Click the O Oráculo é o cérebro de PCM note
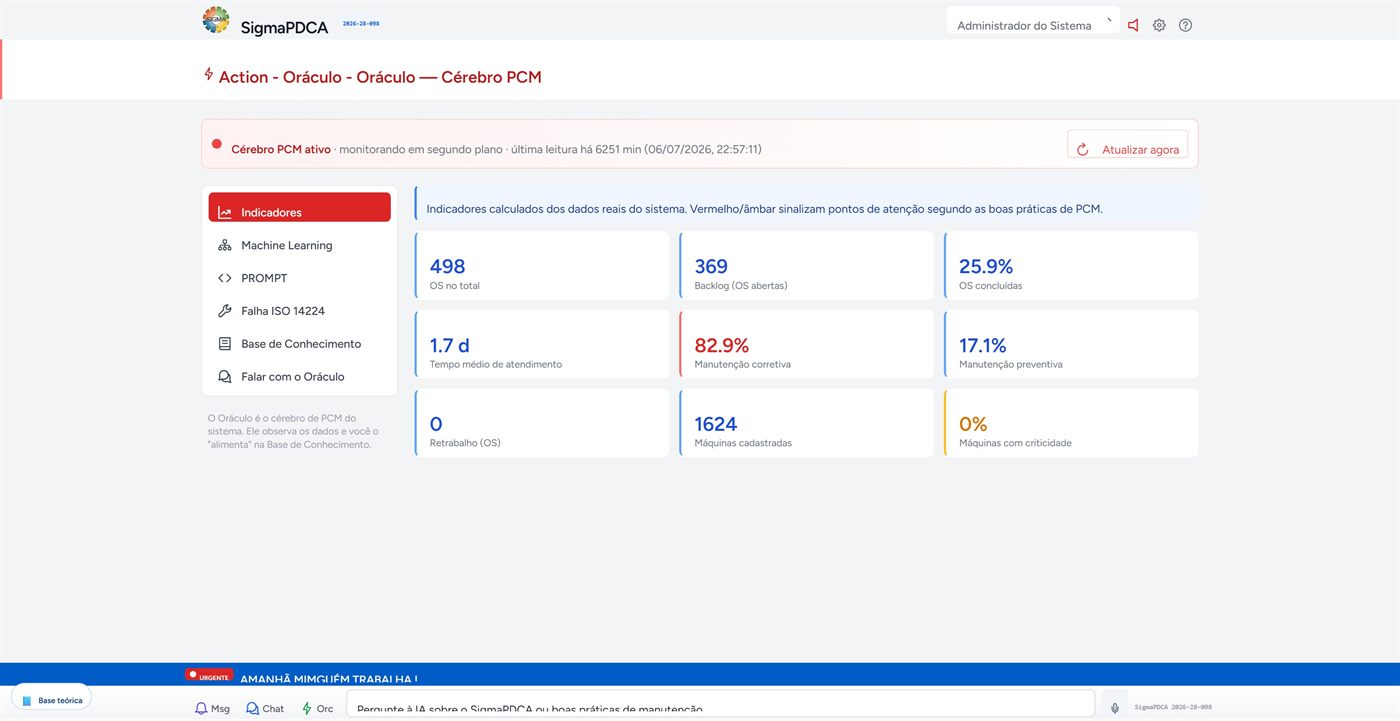Viewport: 1400px width, 721px height. click(292, 431)
